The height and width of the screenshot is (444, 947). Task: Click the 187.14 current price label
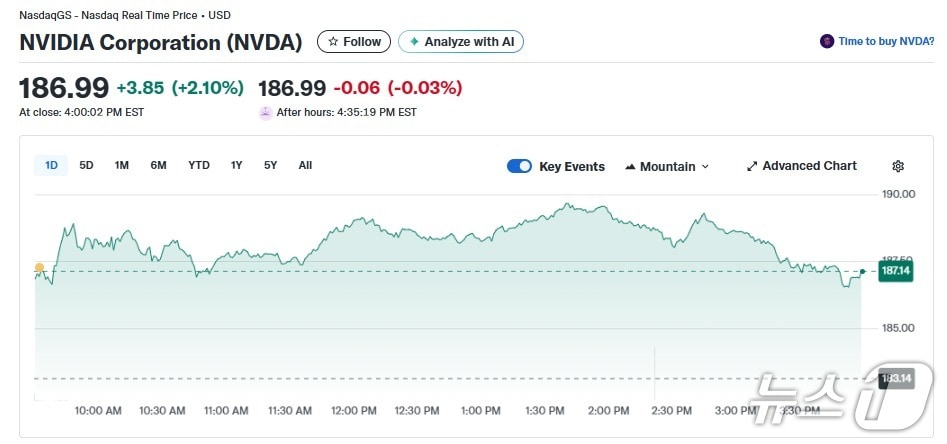[894, 271]
